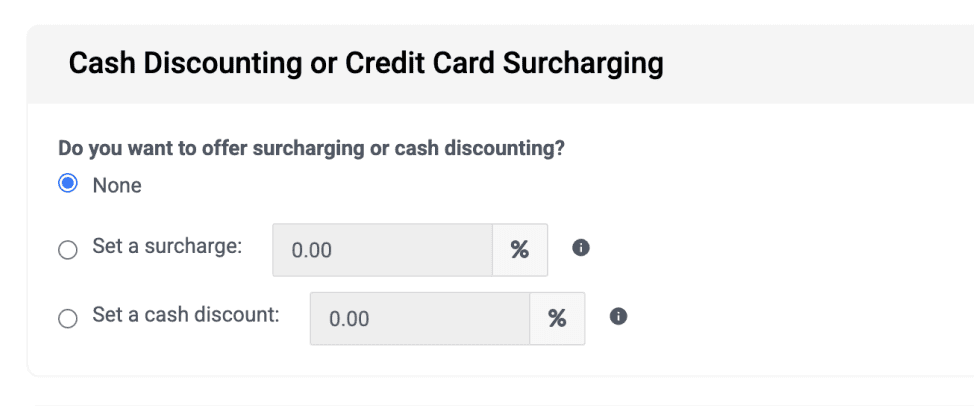Open the surcharge info tooltip icon
974x406 pixels.
pyautogui.click(x=580, y=248)
